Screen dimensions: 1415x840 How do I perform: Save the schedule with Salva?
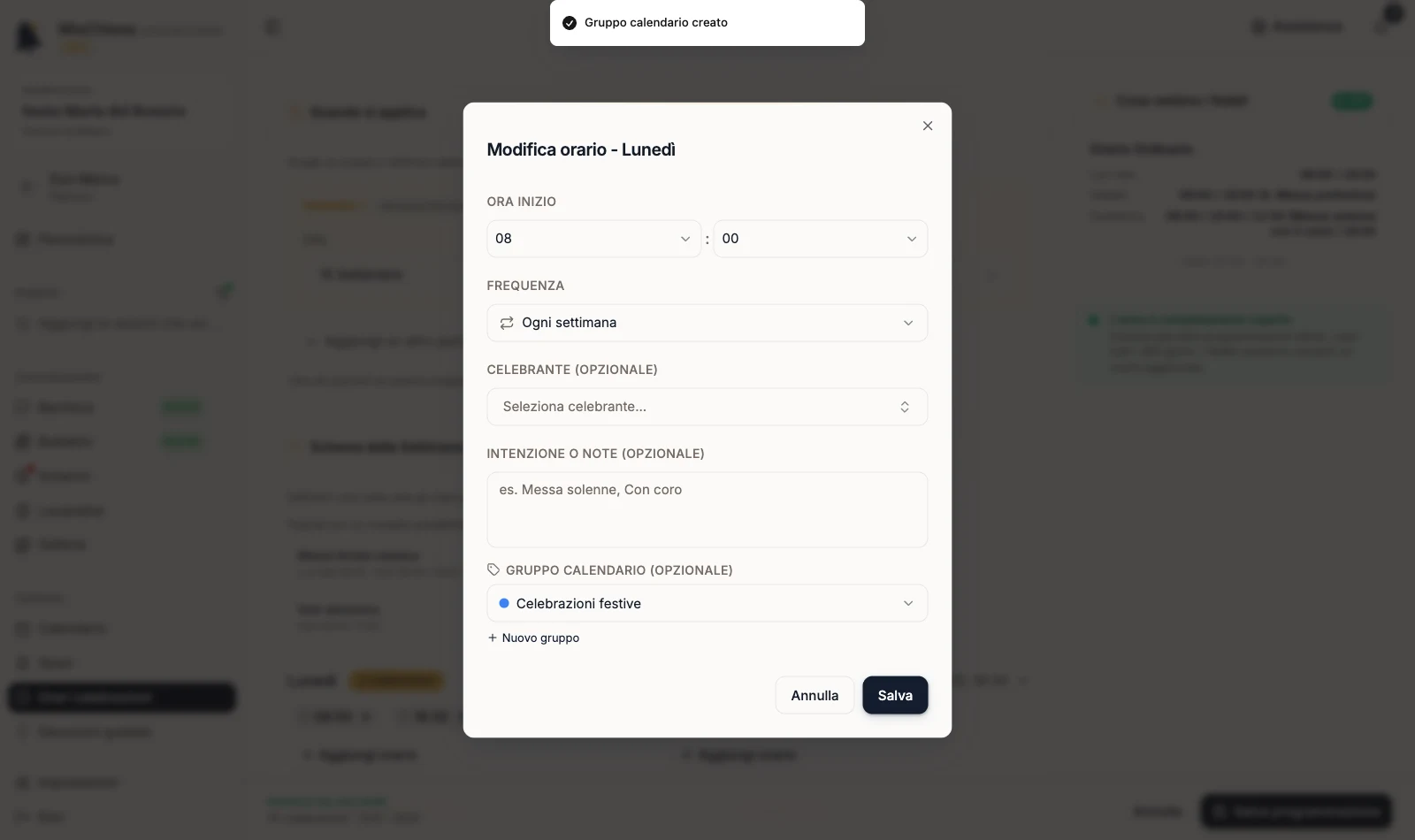[895, 695]
